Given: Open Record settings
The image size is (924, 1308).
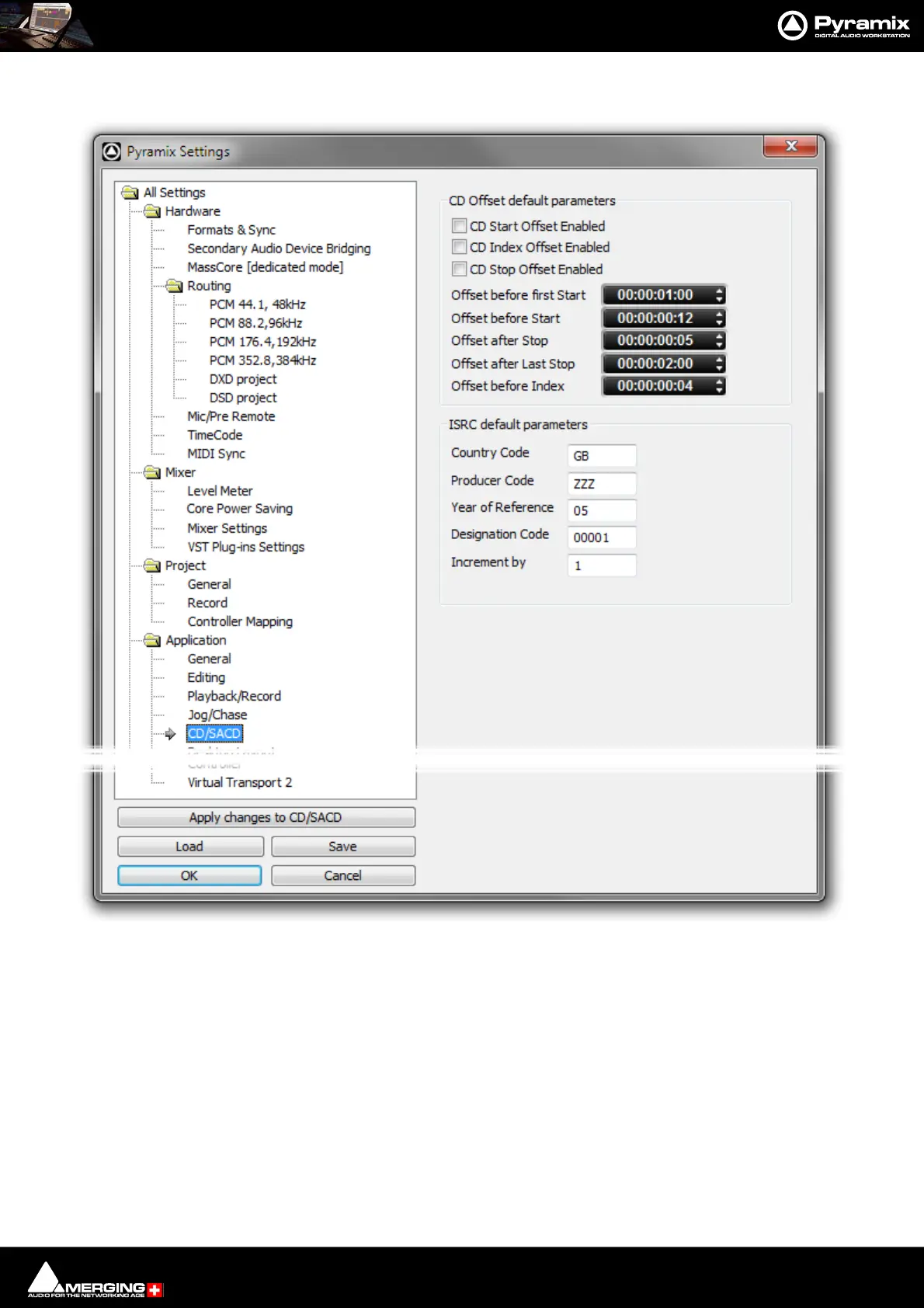Looking at the screenshot, I should tap(207, 603).
